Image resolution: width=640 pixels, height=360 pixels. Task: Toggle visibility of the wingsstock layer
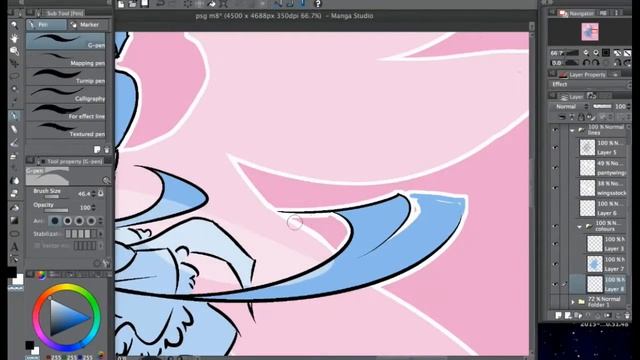pos(555,188)
